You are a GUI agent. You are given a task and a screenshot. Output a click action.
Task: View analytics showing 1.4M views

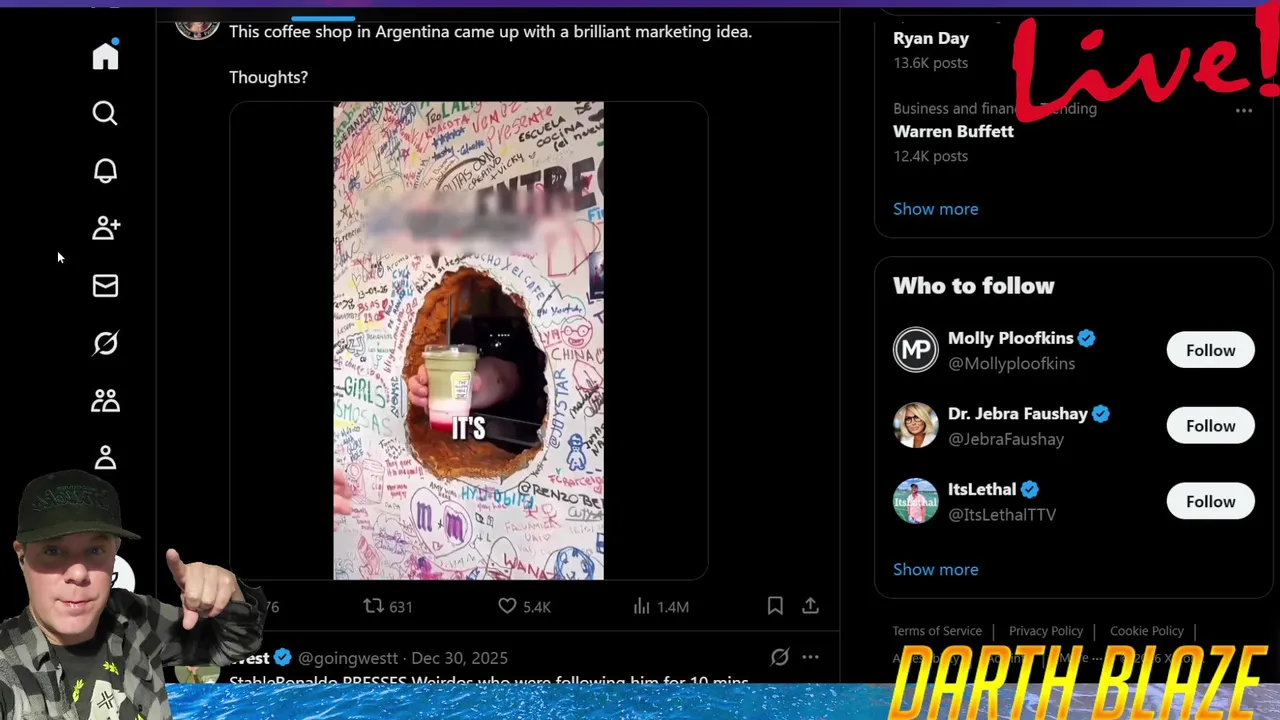(661, 606)
